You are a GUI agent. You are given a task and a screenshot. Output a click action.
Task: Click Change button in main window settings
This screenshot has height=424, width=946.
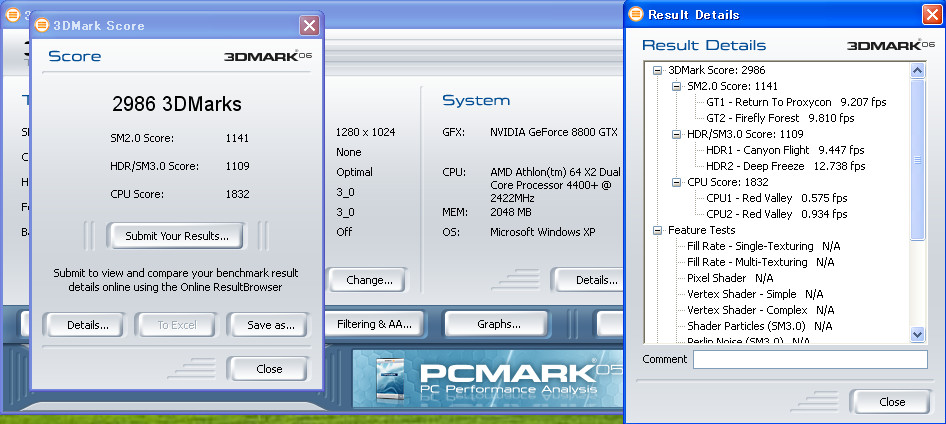pyautogui.click(x=369, y=280)
